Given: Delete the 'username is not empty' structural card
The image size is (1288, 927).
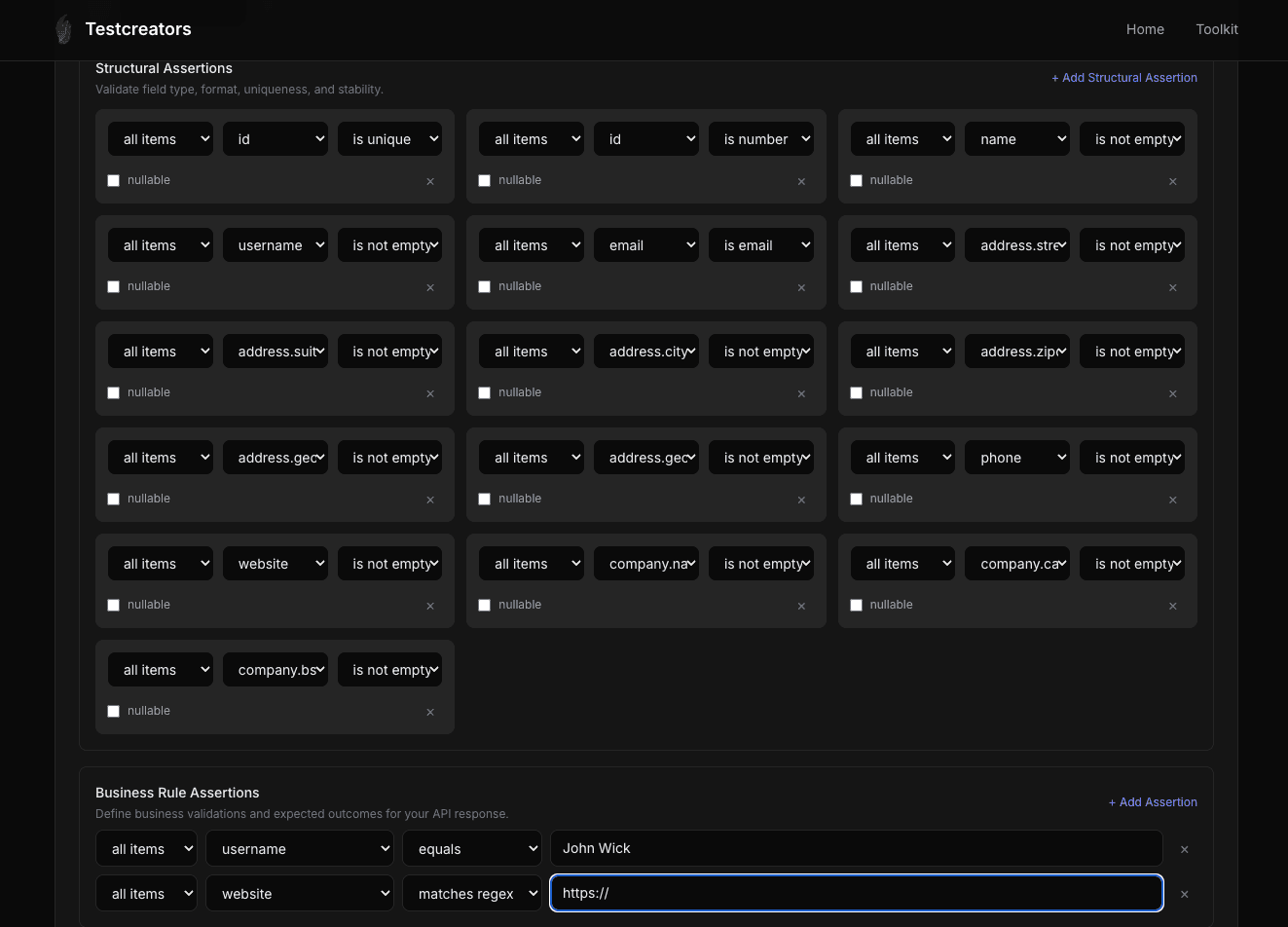Looking at the screenshot, I should tap(430, 287).
